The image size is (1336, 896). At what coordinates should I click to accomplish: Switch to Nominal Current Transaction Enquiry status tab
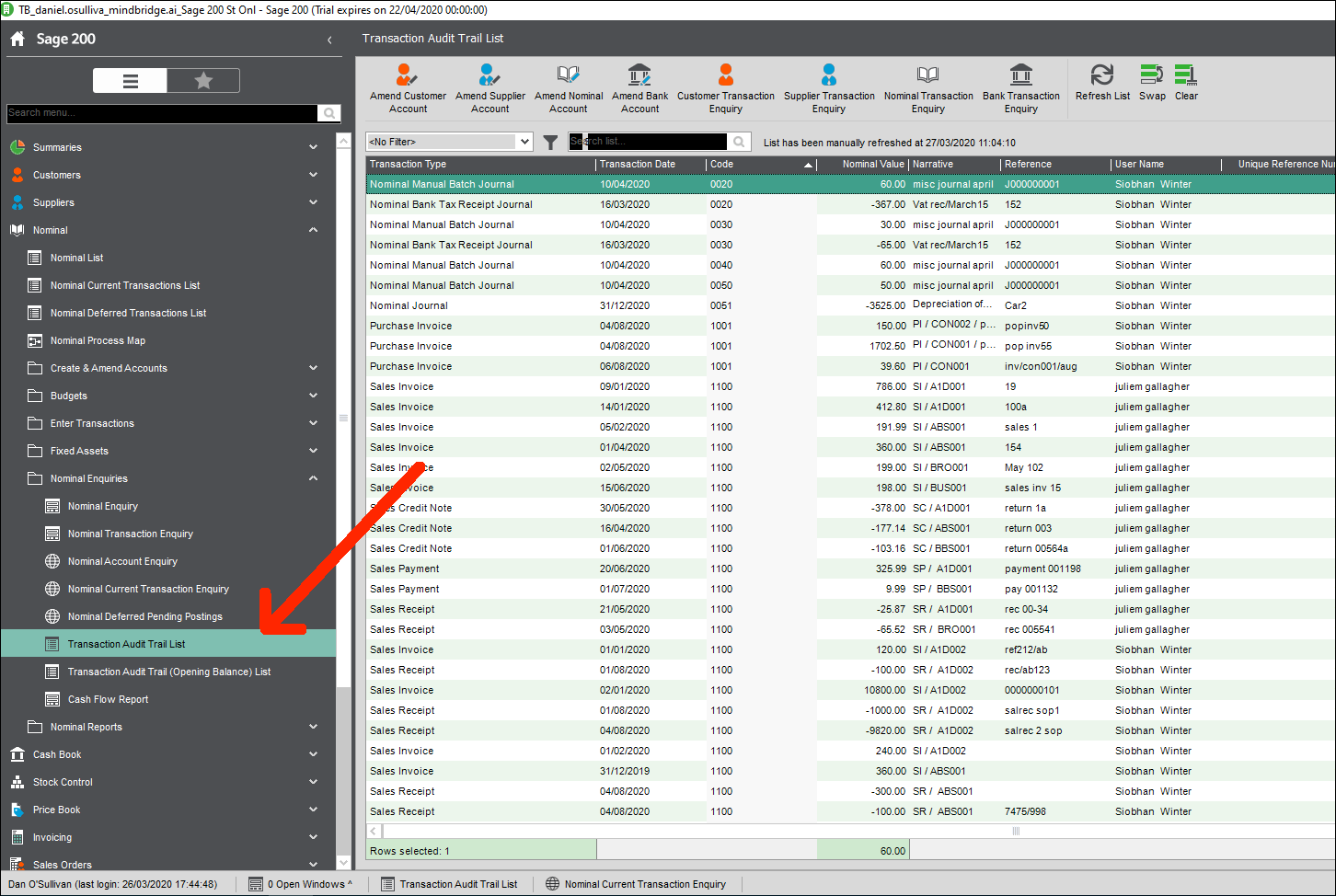[636, 884]
